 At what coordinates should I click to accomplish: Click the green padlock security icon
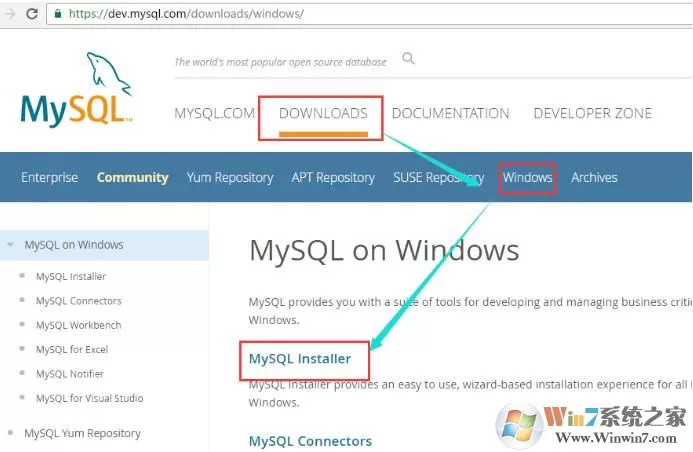58,14
